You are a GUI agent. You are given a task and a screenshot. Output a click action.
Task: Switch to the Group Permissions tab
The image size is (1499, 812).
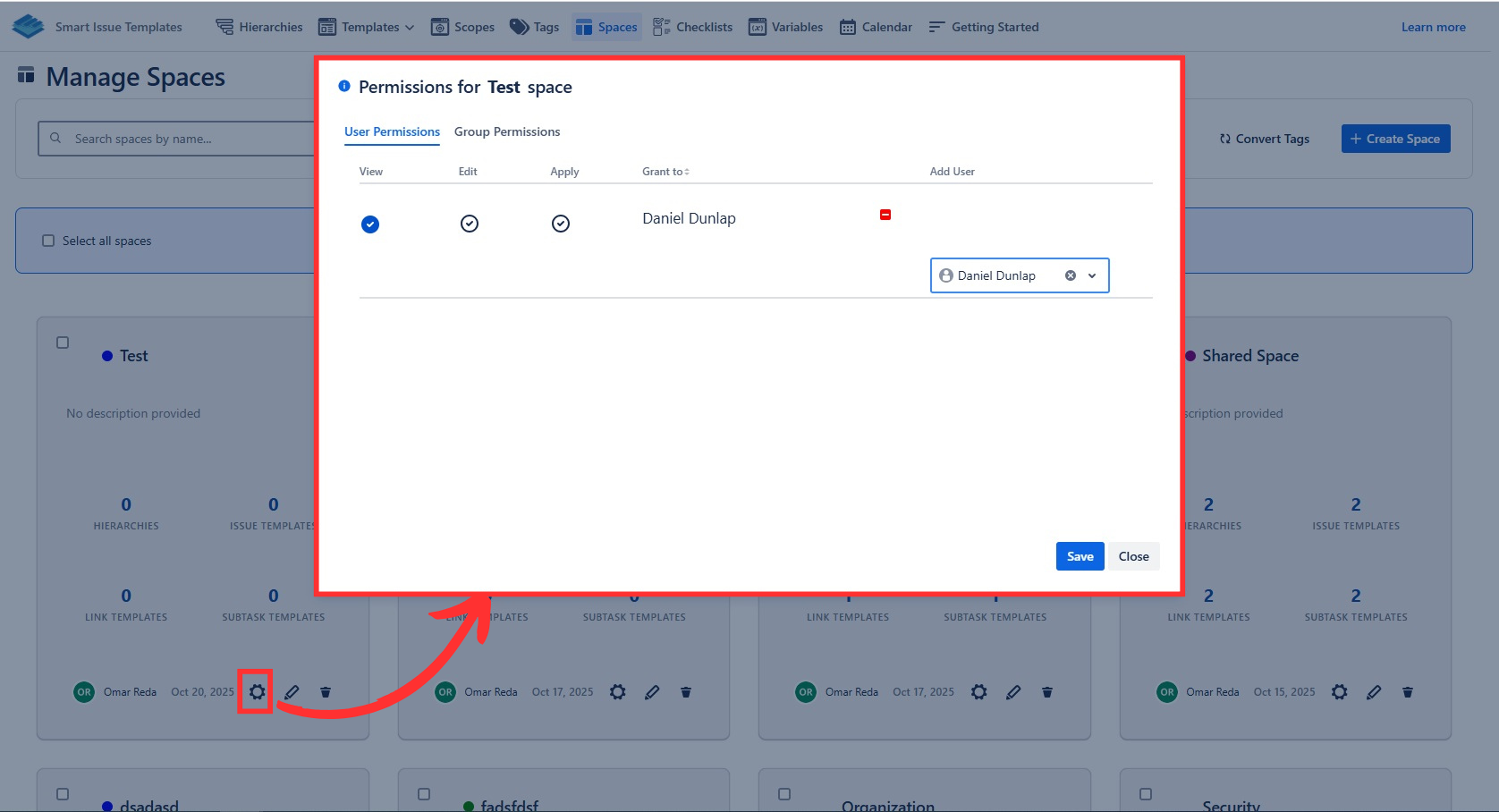[x=507, y=131]
